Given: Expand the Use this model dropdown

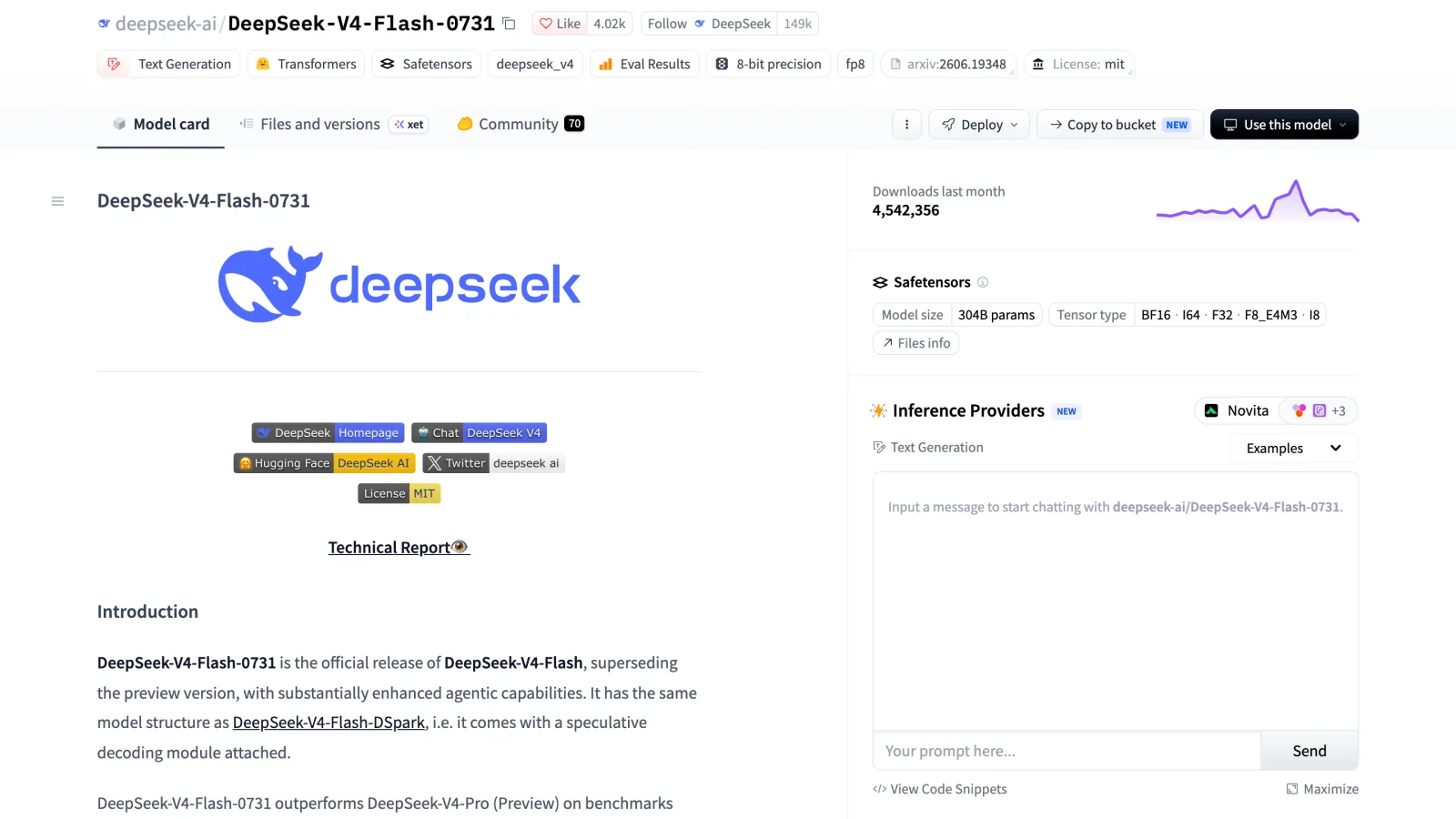Looking at the screenshot, I should click(1284, 125).
